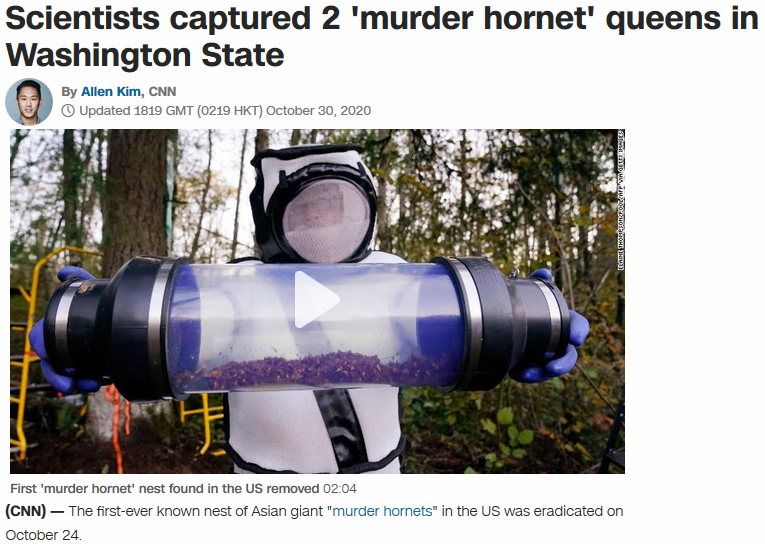The image size is (765, 544).
Task: Open Allen Kim's author profile photo
Action: pyautogui.click(x=29, y=101)
